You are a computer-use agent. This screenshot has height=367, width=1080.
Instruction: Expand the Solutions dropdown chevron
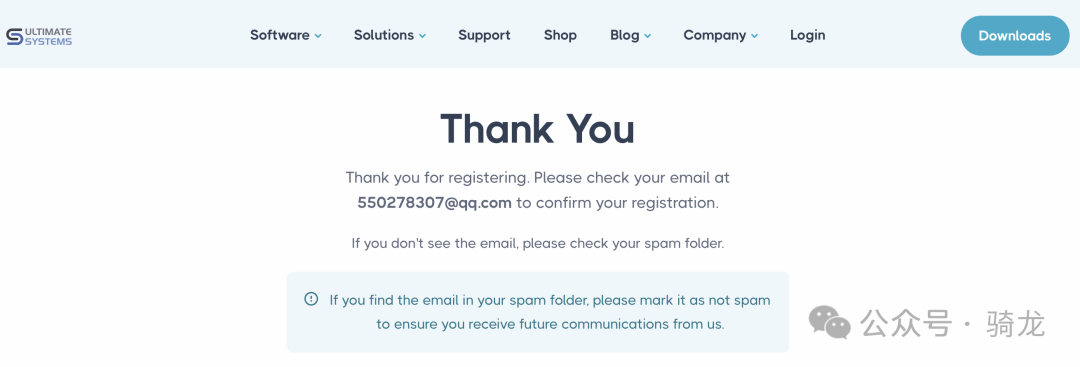[422, 36]
